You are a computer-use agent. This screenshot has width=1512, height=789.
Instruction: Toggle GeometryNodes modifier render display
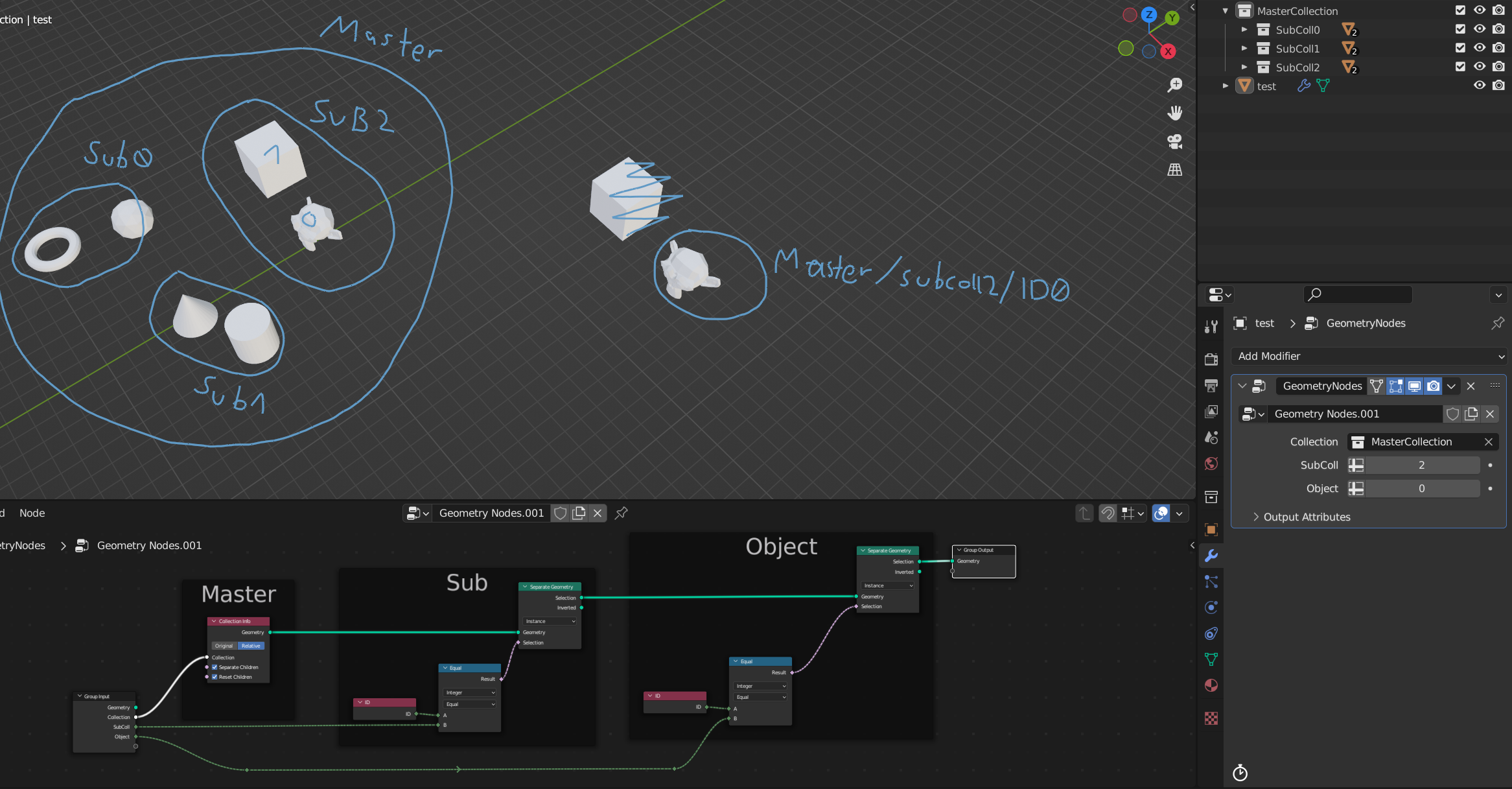[x=1433, y=386]
